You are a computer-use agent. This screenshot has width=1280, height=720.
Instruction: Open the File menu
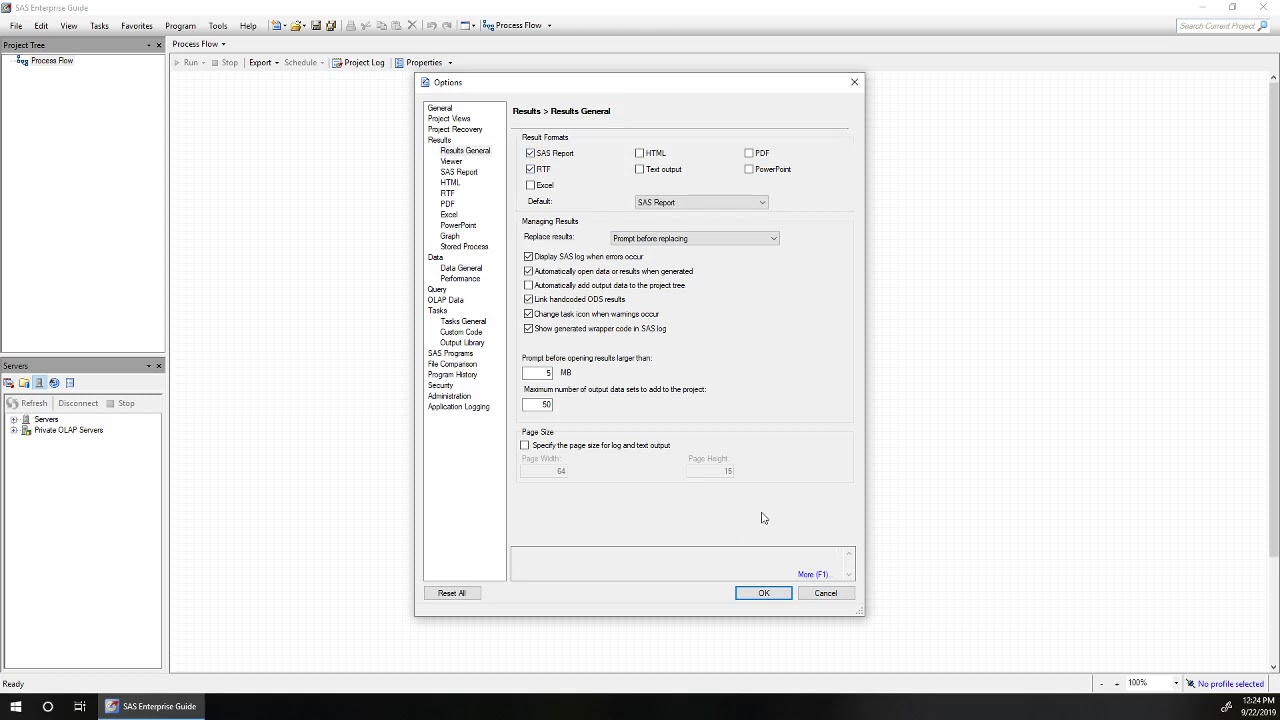pyautogui.click(x=16, y=26)
